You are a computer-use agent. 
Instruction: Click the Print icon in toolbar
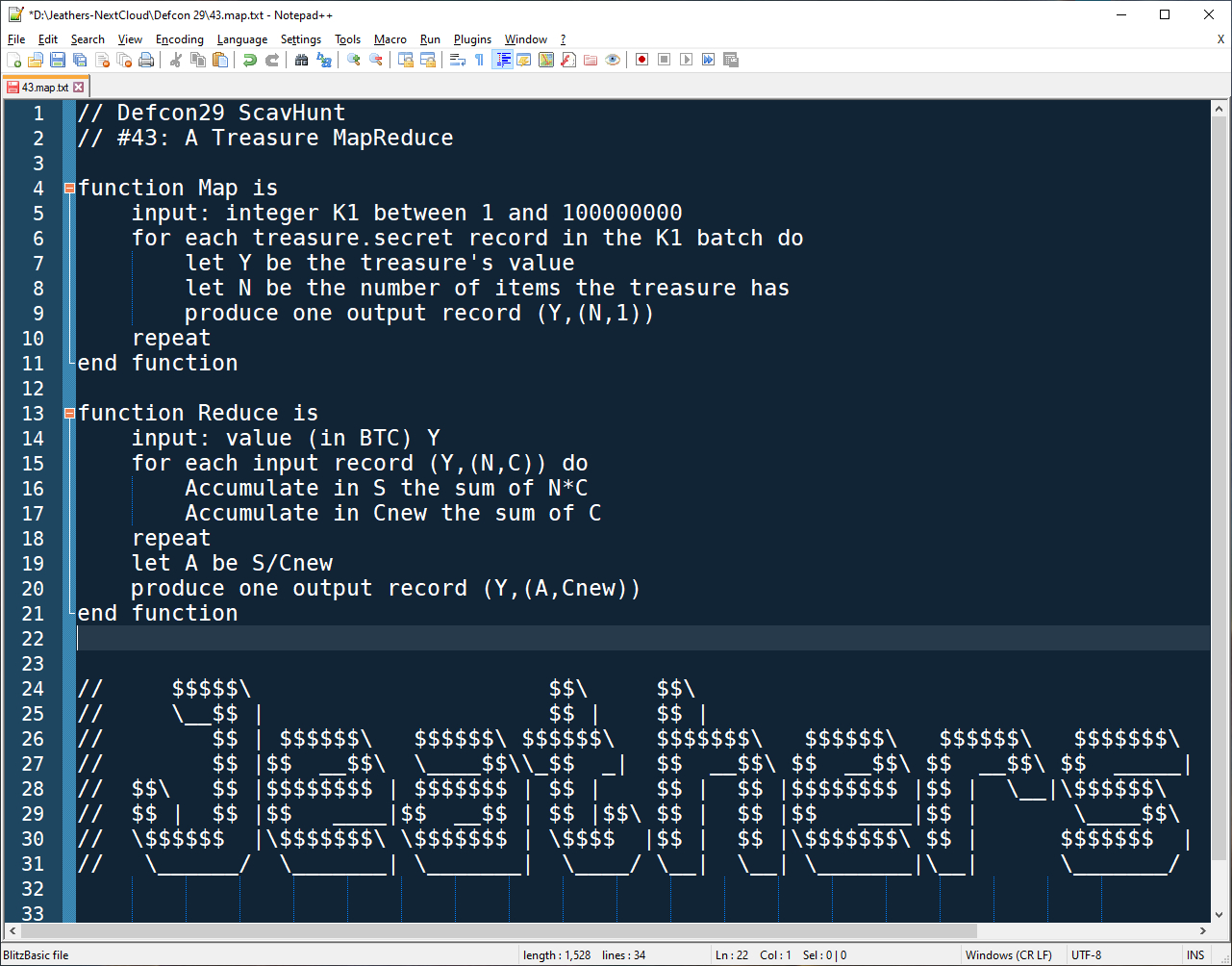click(145, 60)
